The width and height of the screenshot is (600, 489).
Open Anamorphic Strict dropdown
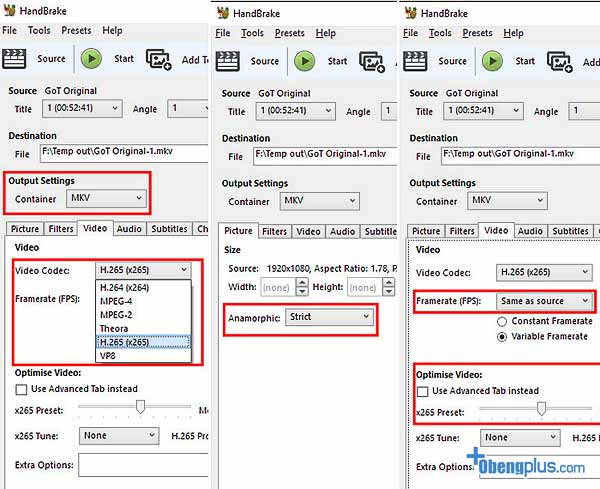pos(329,317)
